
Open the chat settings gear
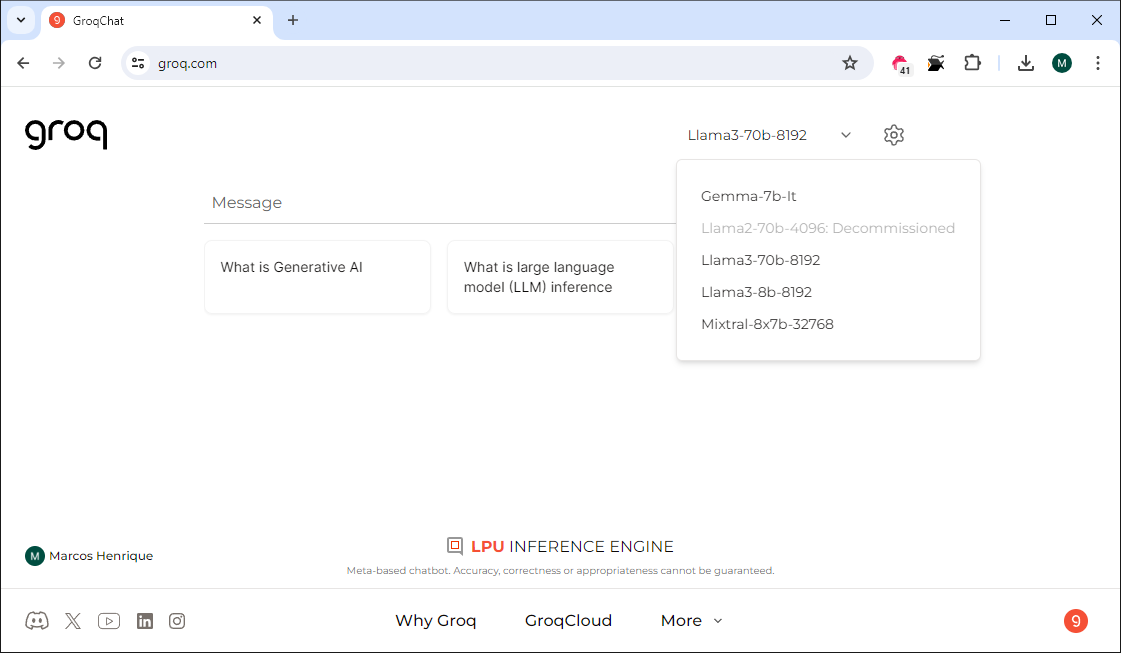894,135
